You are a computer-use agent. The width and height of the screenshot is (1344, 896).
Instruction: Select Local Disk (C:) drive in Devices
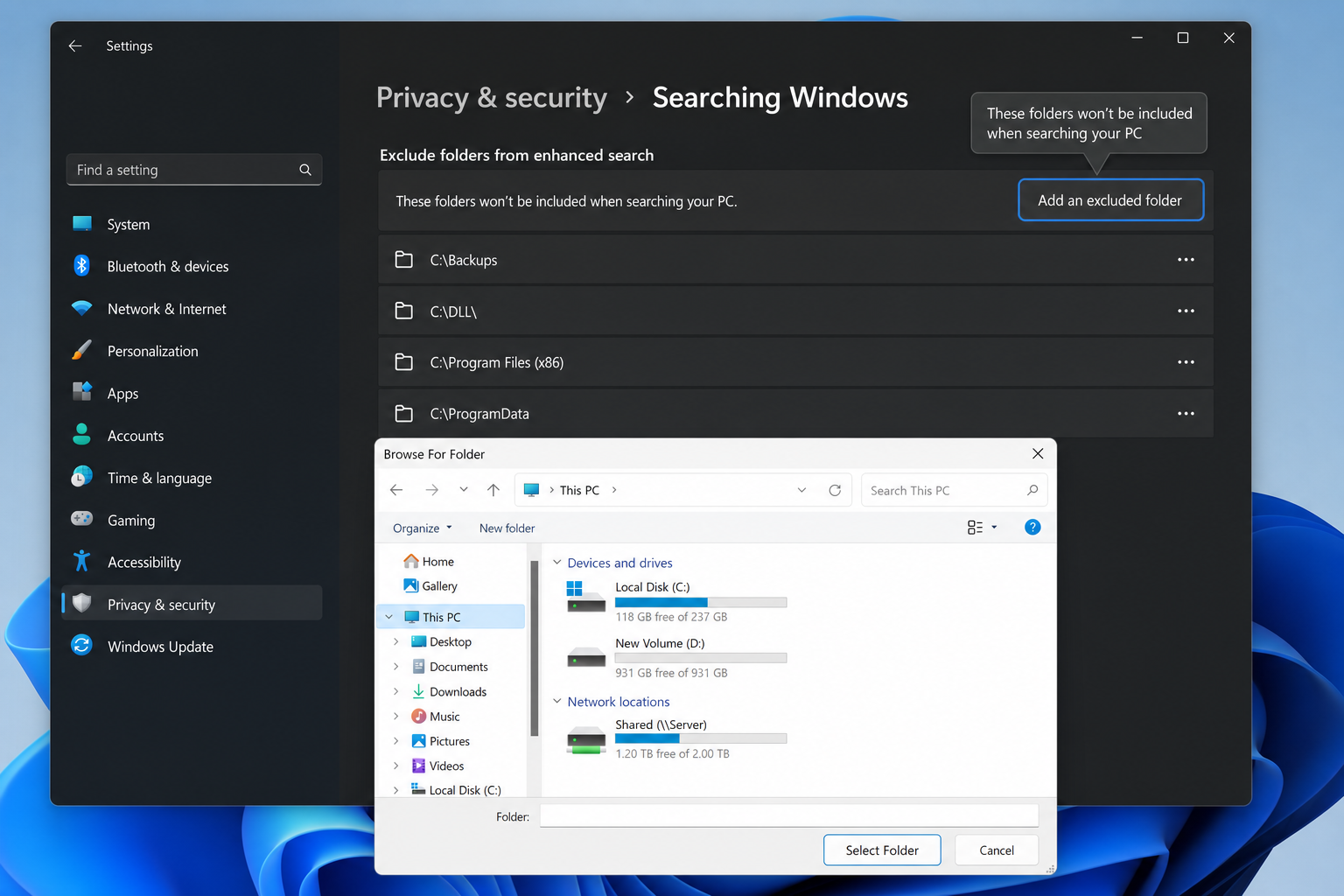(x=677, y=602)
